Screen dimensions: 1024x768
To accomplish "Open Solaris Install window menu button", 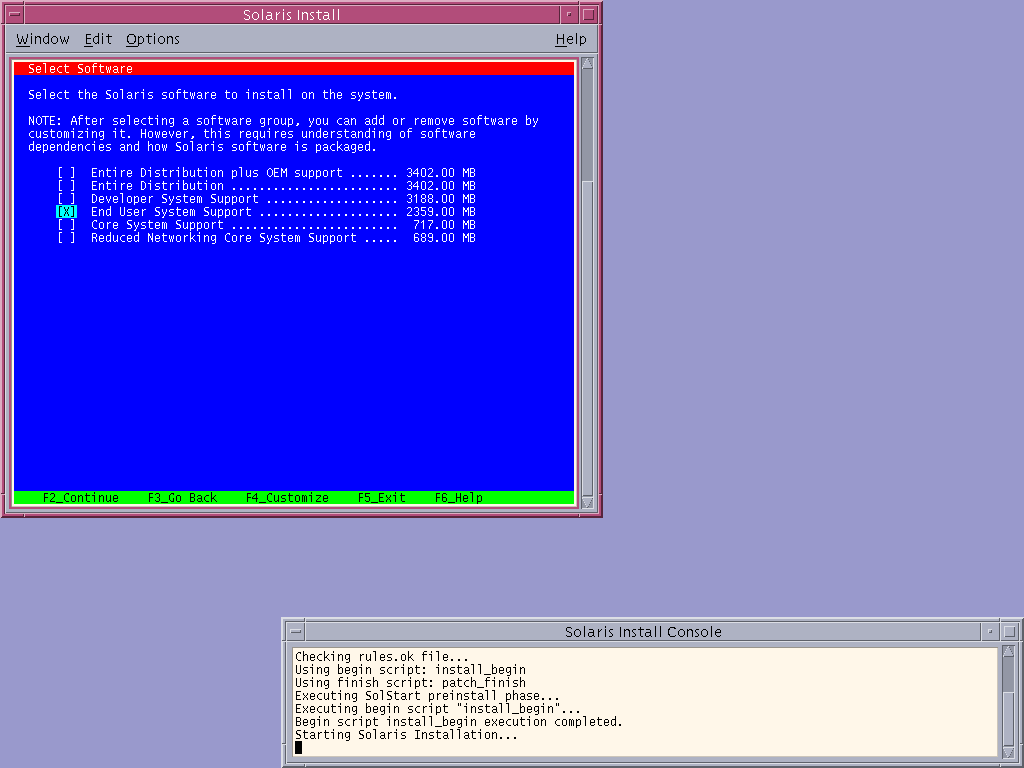I will [x=14, y=14].
